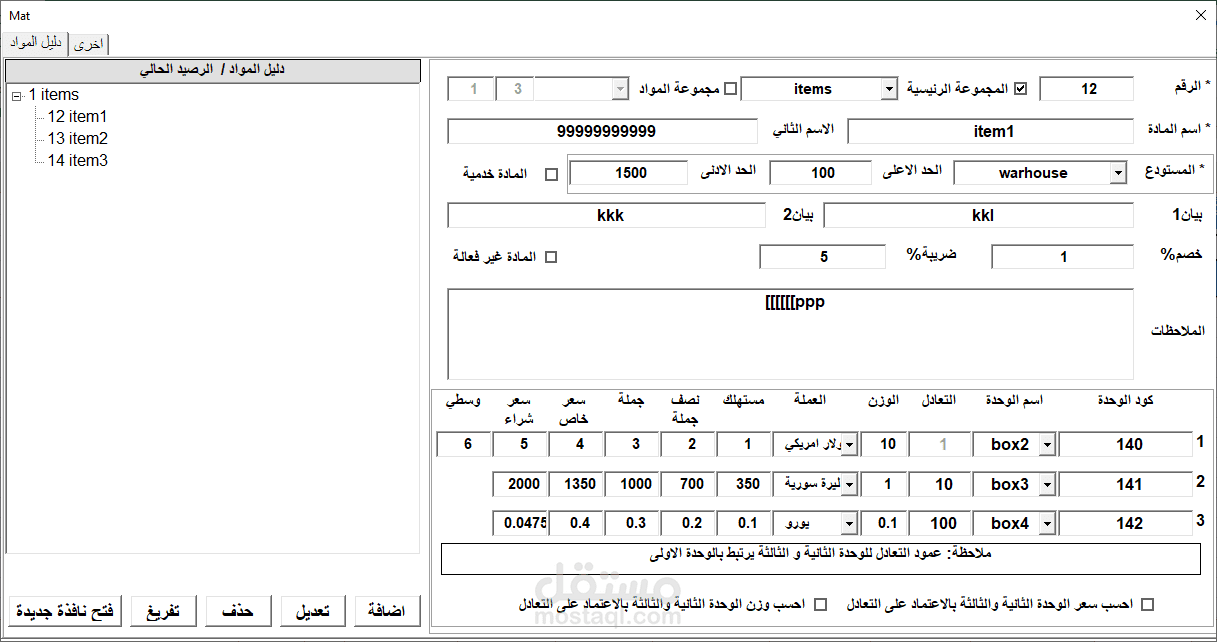Click row 3 purchase price 0.0475
1217x642 pixels.
coord(519,523)
